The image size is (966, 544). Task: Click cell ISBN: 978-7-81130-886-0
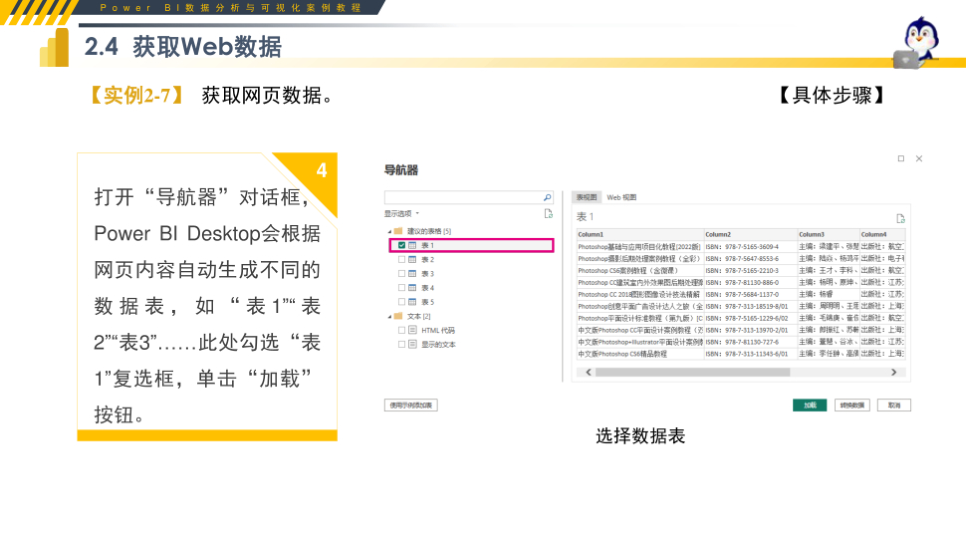[750, 282]
